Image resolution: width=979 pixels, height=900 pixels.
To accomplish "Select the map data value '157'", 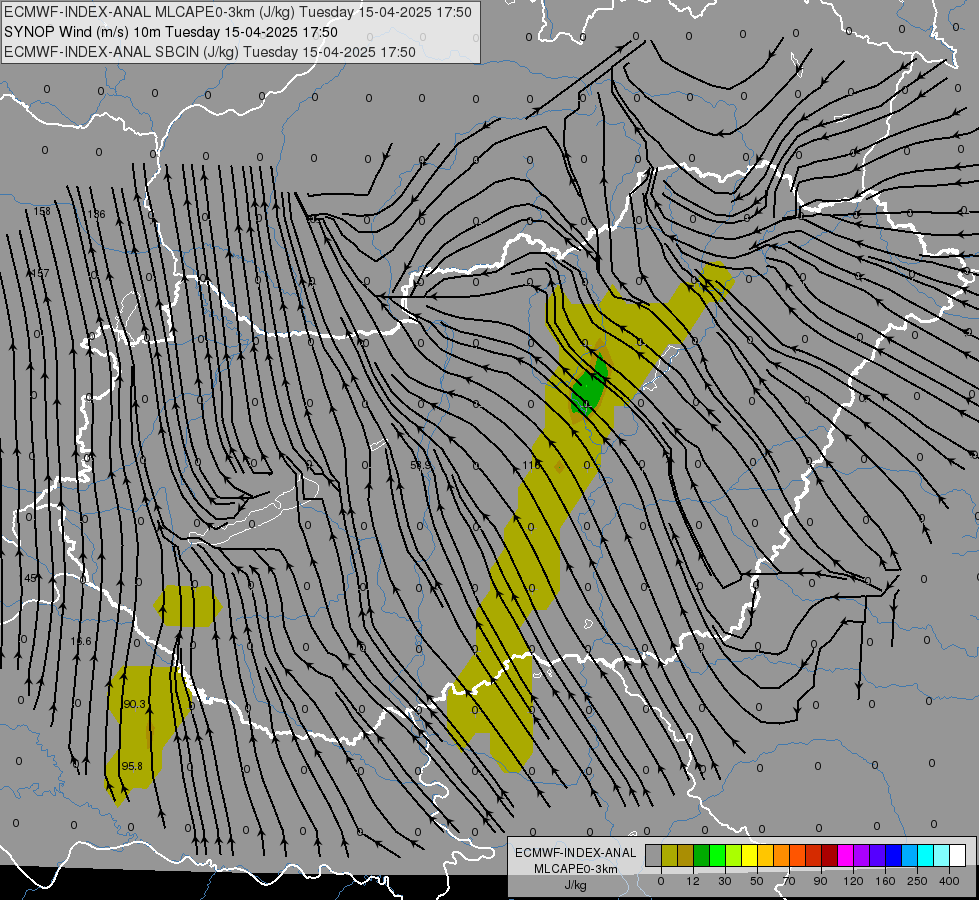I will (41, 273).
